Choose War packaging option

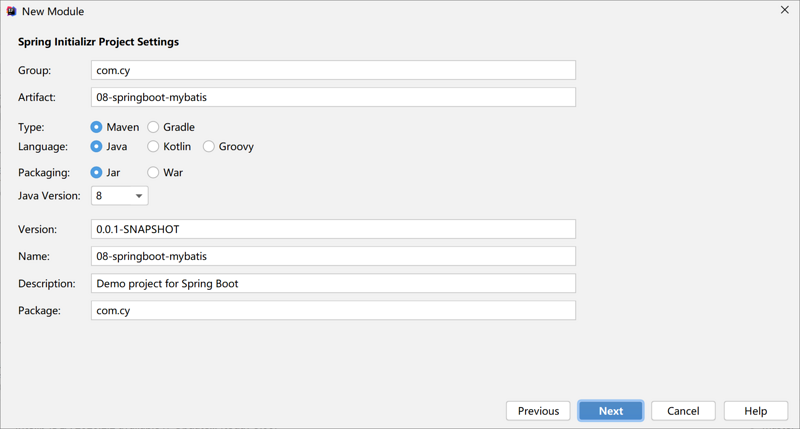[x=153, y=172]
